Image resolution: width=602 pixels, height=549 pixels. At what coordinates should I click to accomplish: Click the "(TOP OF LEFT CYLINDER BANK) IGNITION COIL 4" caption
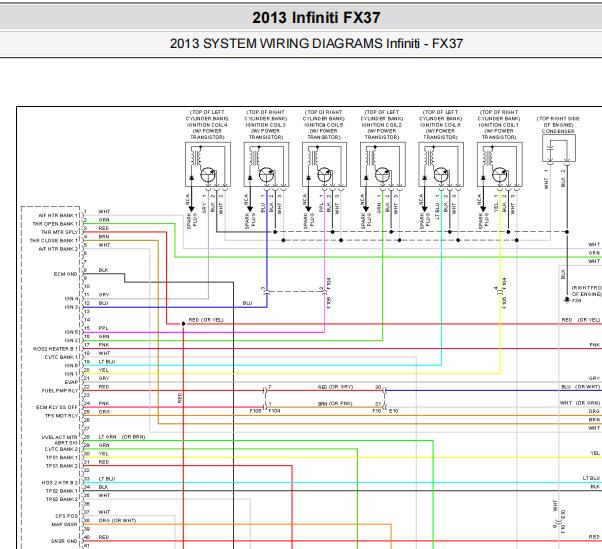click(207, 124)
